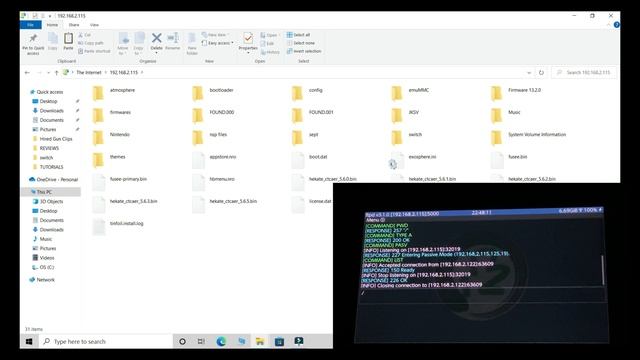
Task: Click the Properties checkmark icon
Action: 248,38
